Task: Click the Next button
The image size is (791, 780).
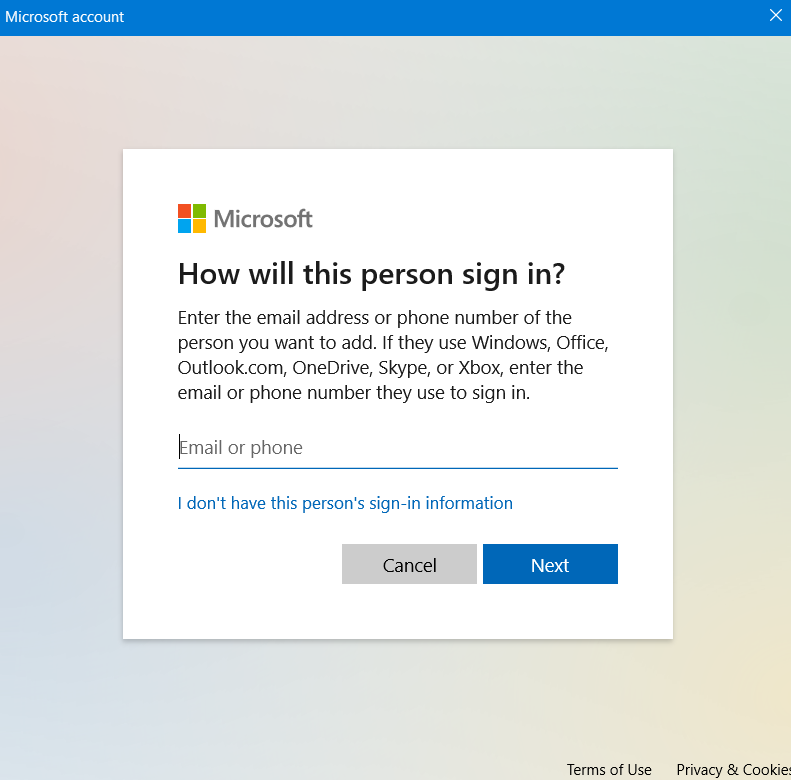Action: coord(550,564)
